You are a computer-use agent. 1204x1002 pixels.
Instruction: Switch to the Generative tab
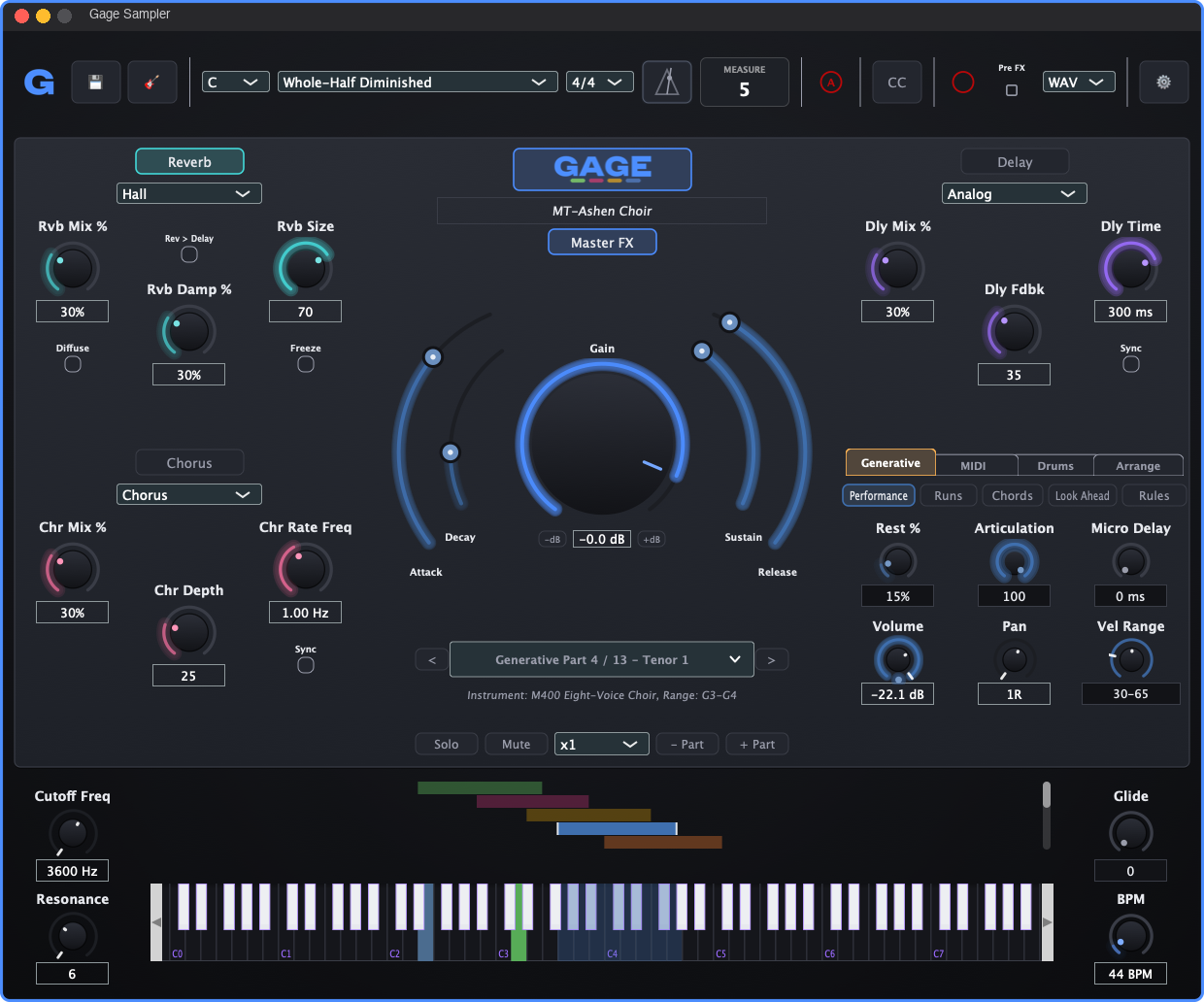tap(890, 463)
